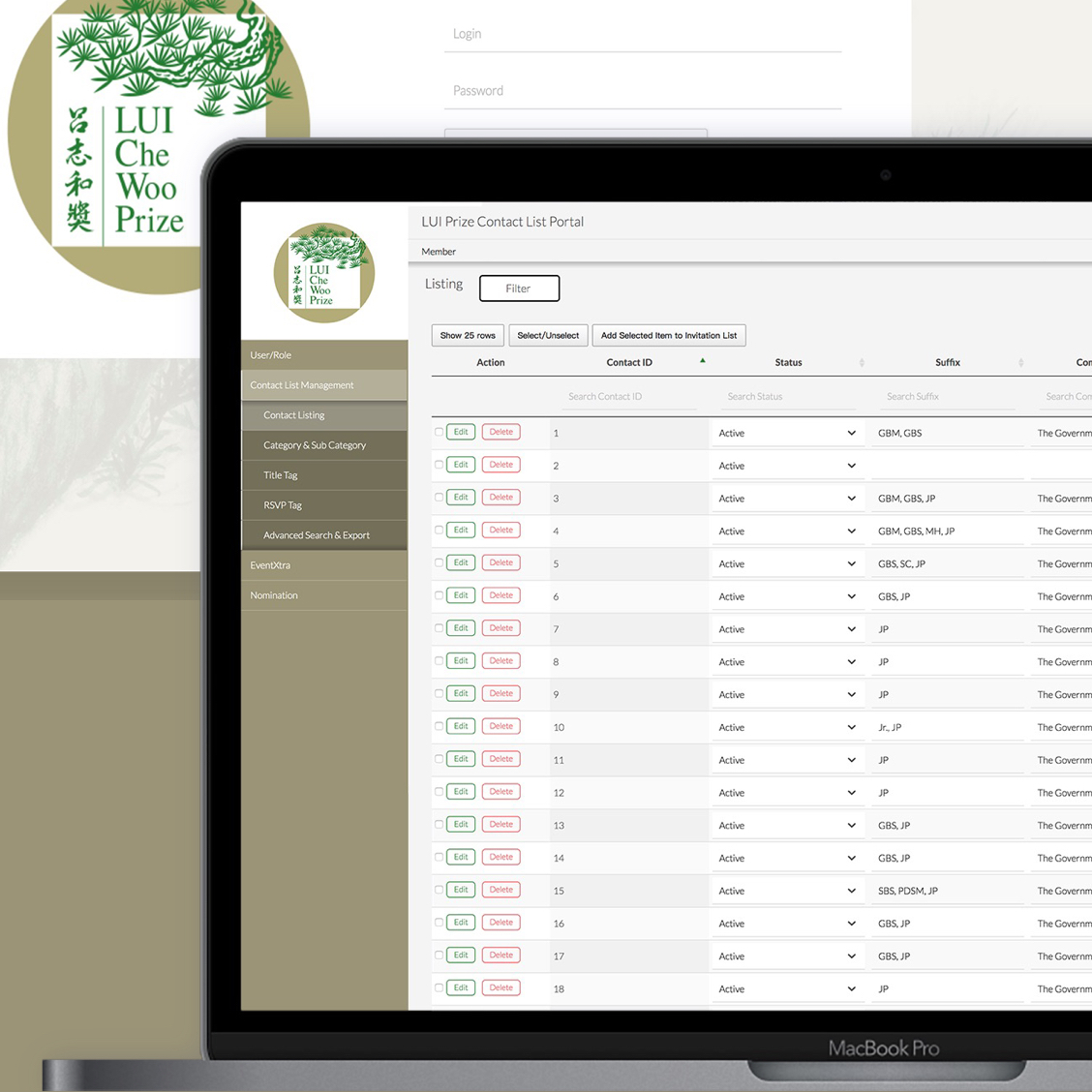This screenshot has height=1092, width=1092.
Task: Expand Status dropdown for contact 11
Action: (788, 761)
